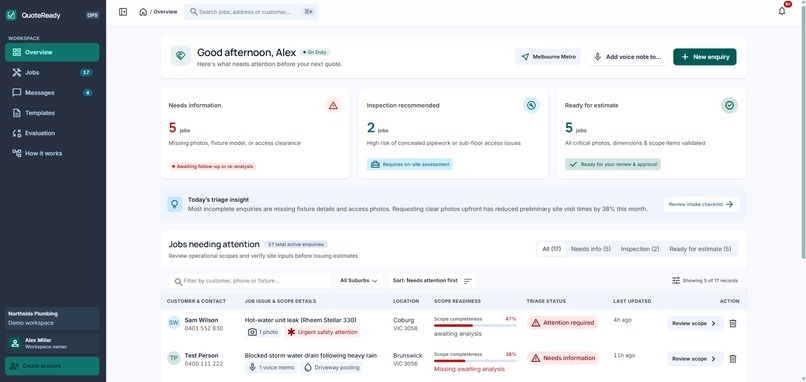The height and width of the screenshot is (382, 806).
Task: Open Jobs in the sidebar
Action: pyautogui.click(x=52, y=72)
